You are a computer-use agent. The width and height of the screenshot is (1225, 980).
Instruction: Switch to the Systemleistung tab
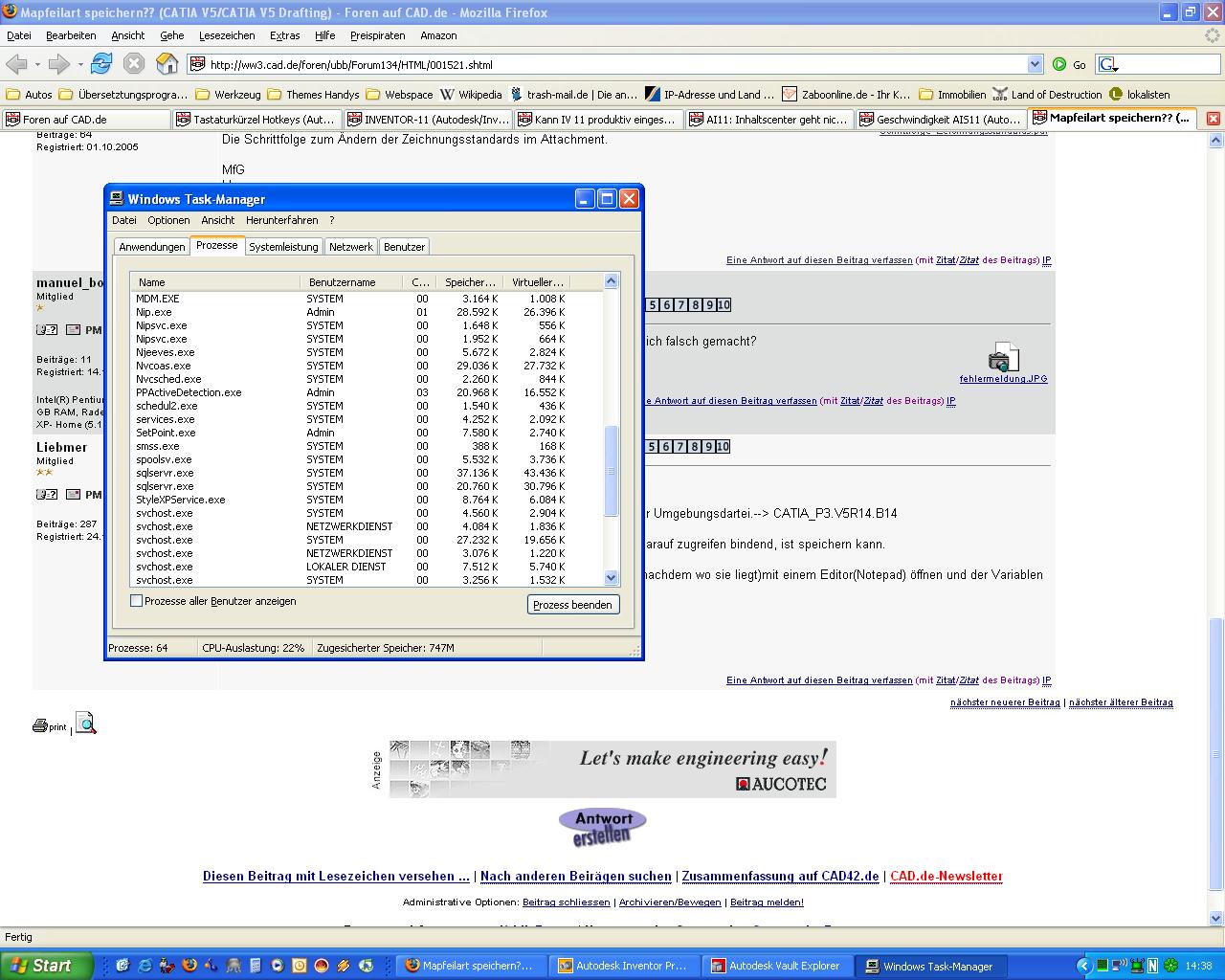[283, 247]
